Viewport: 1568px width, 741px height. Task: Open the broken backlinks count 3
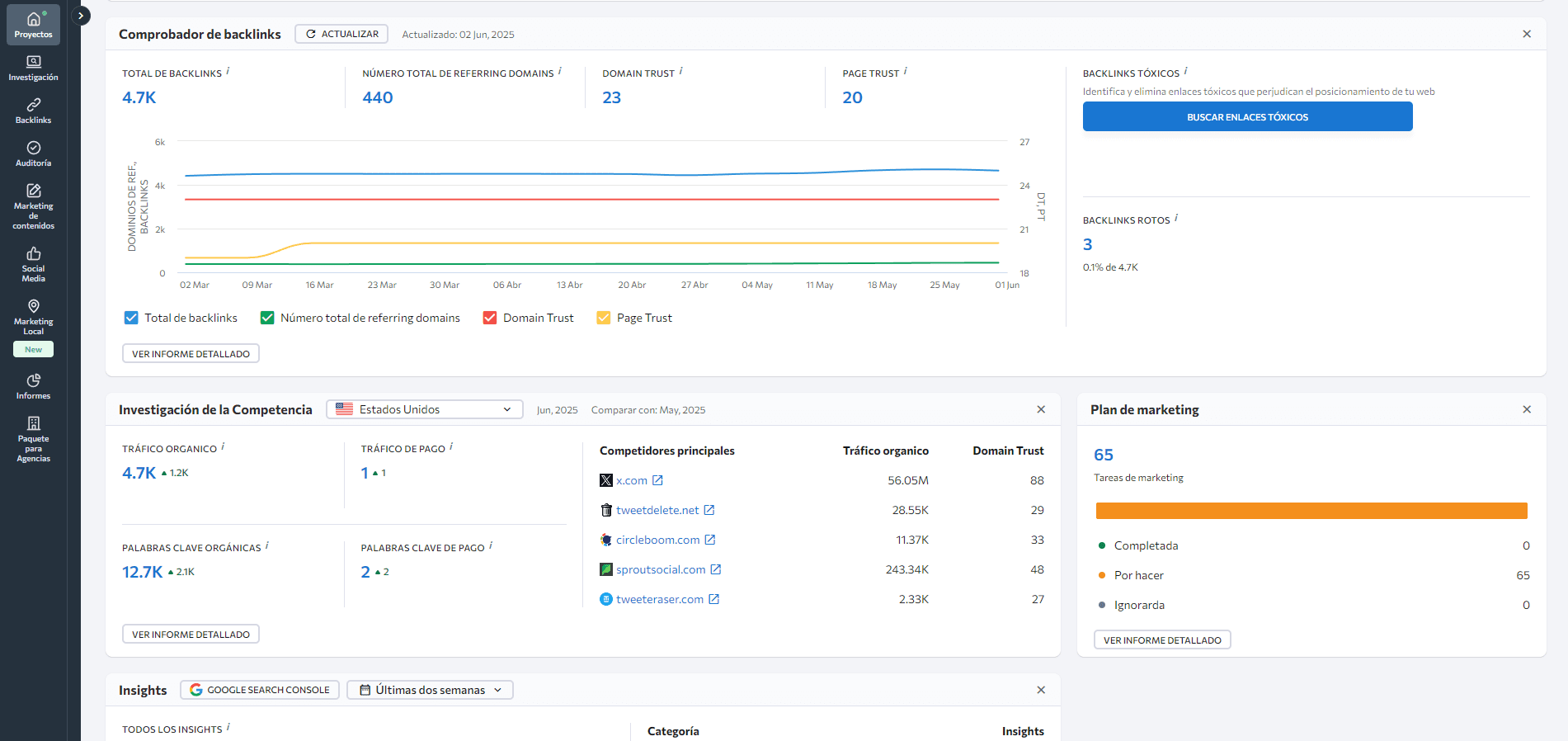1087,244
